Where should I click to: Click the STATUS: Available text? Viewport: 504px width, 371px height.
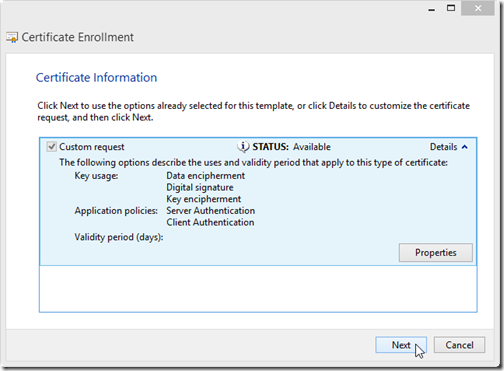coord(292,147)
